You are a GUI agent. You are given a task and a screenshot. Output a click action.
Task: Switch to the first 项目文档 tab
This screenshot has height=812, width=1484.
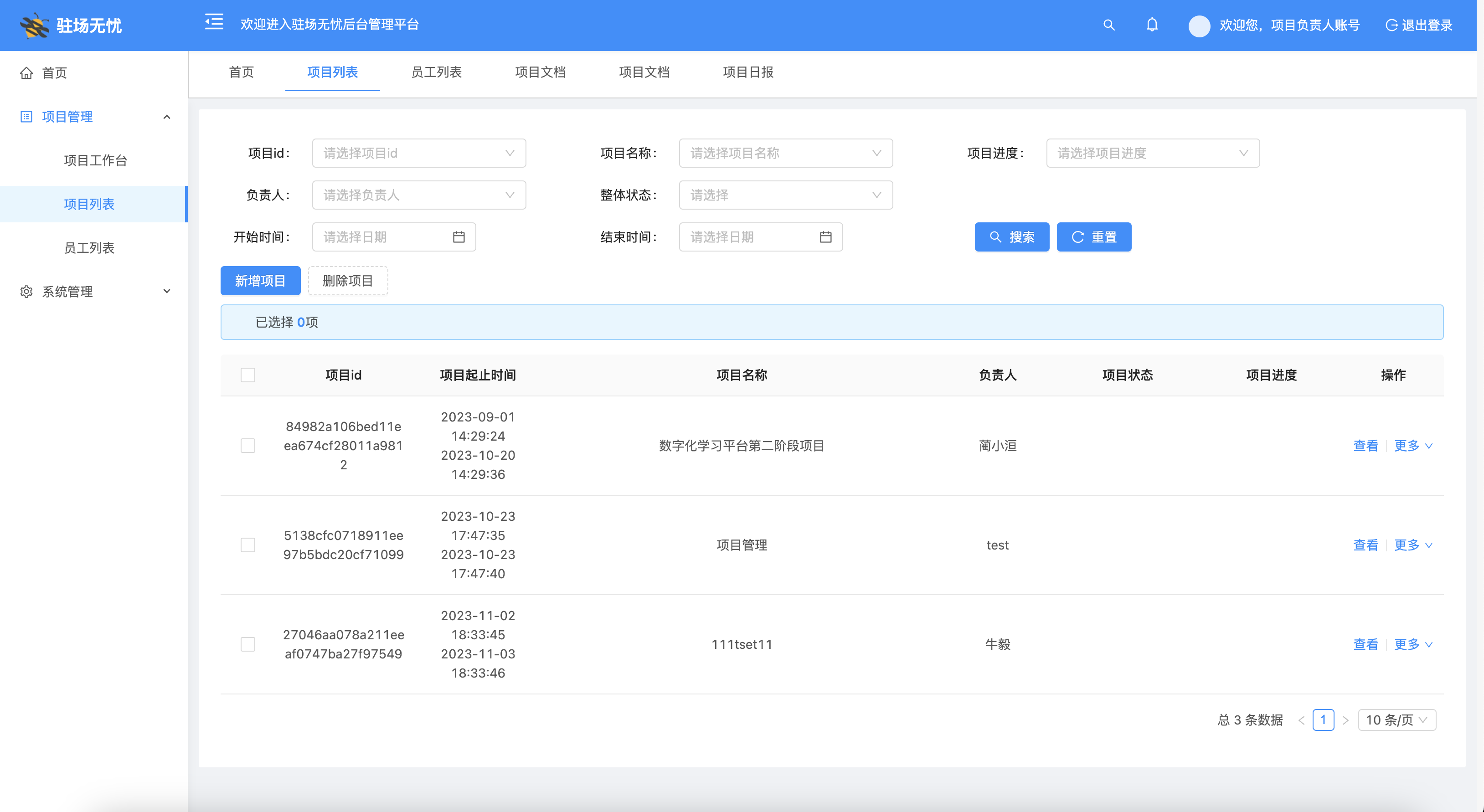(541, 72)
